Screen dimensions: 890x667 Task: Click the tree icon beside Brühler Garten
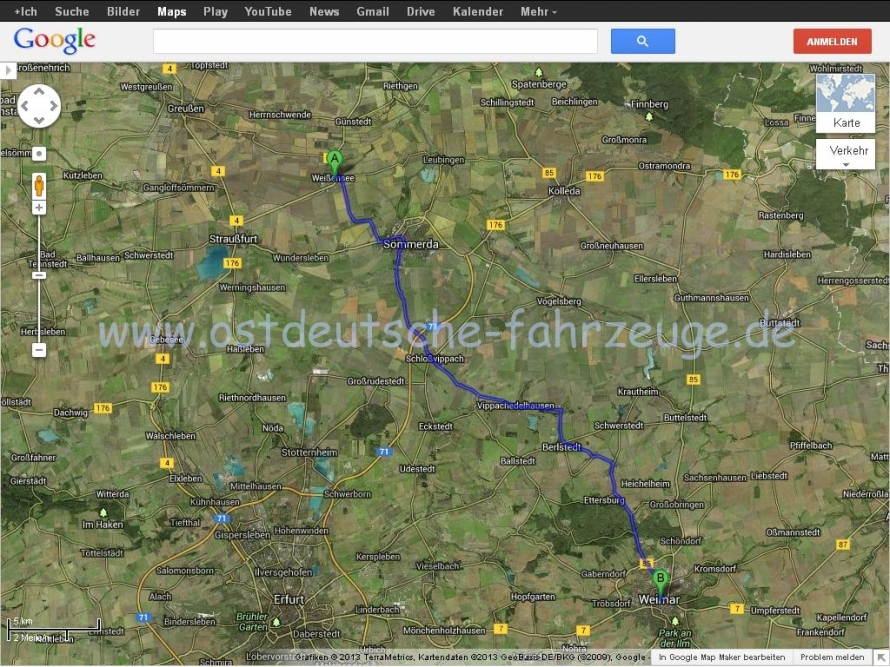[x=276, y=622]
